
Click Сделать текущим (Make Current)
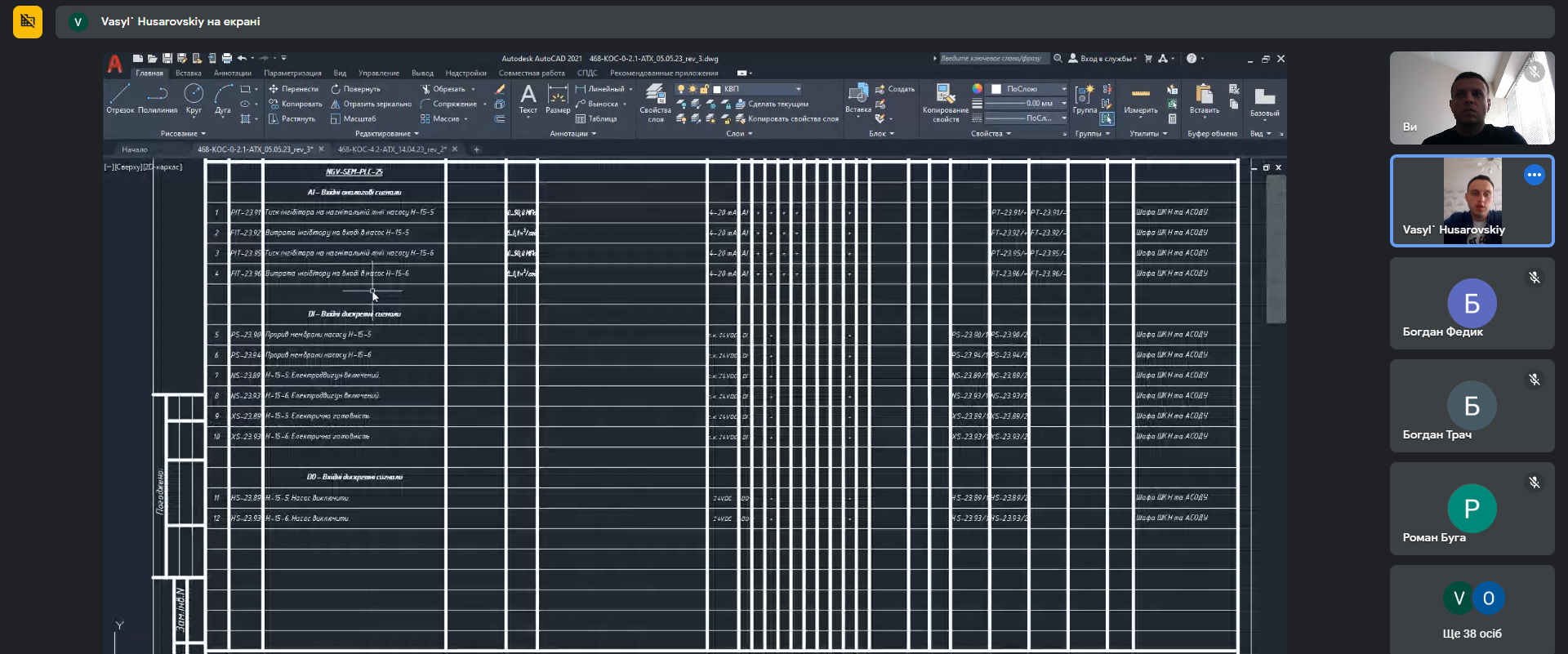coord(772,104)
